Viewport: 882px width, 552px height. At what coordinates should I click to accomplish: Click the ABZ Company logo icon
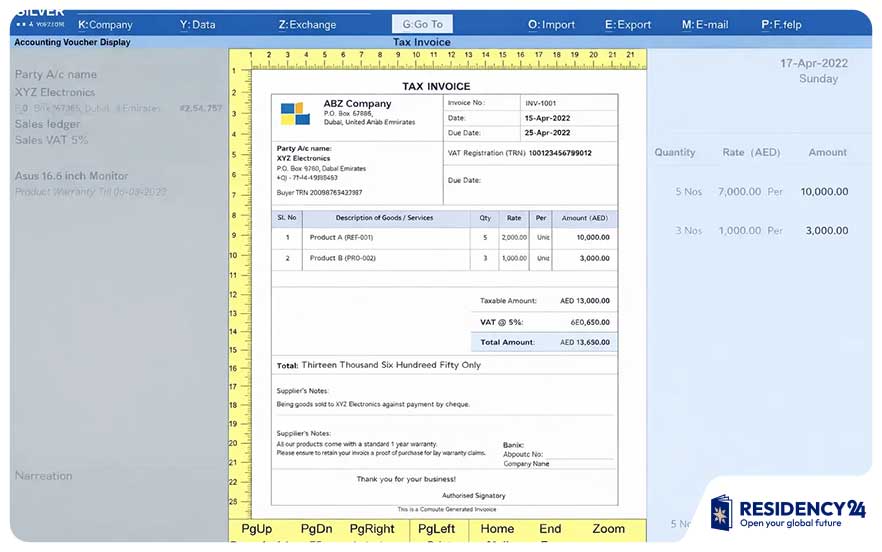coord(295,114)
